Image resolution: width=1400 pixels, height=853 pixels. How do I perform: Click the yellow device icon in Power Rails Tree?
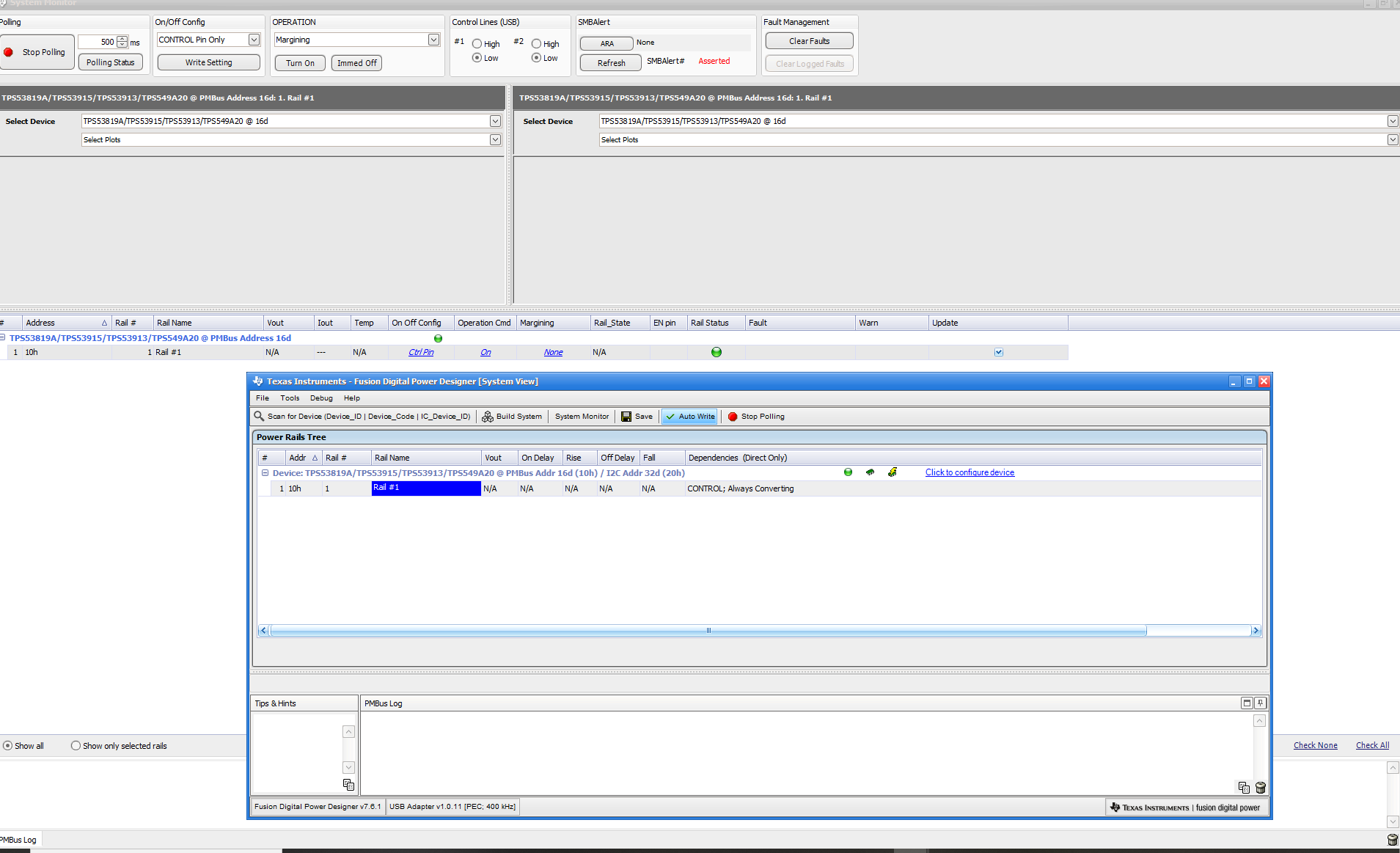[893, 472]
